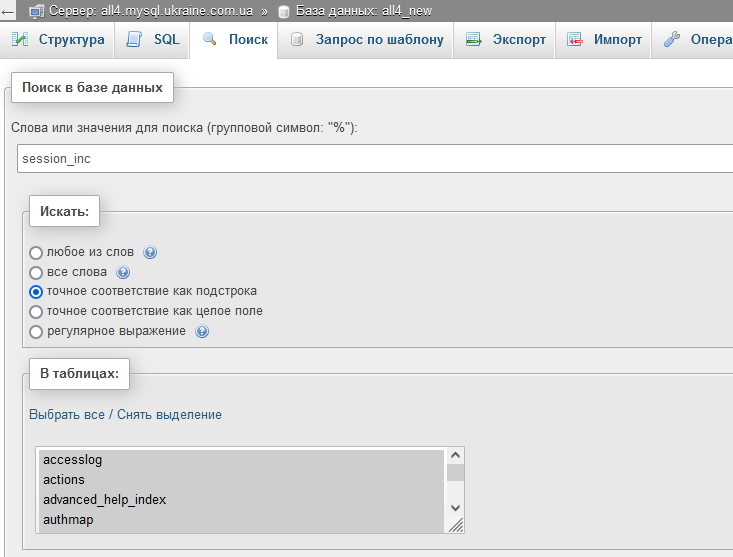Click the server all4.mysql.ukraine.com.ua link
The height and width of the screenshot is (557, 733).
(x=151, y=11)
